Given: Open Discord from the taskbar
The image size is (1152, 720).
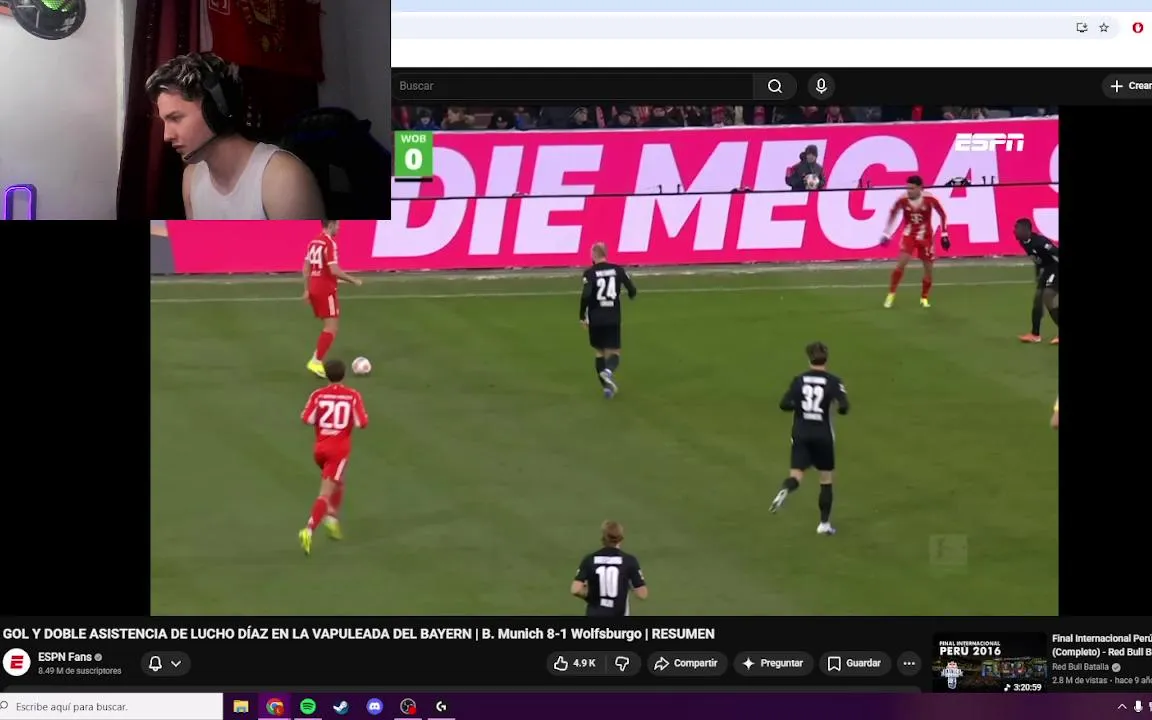Looking at the screenshot, I should (x=375, y=707).
